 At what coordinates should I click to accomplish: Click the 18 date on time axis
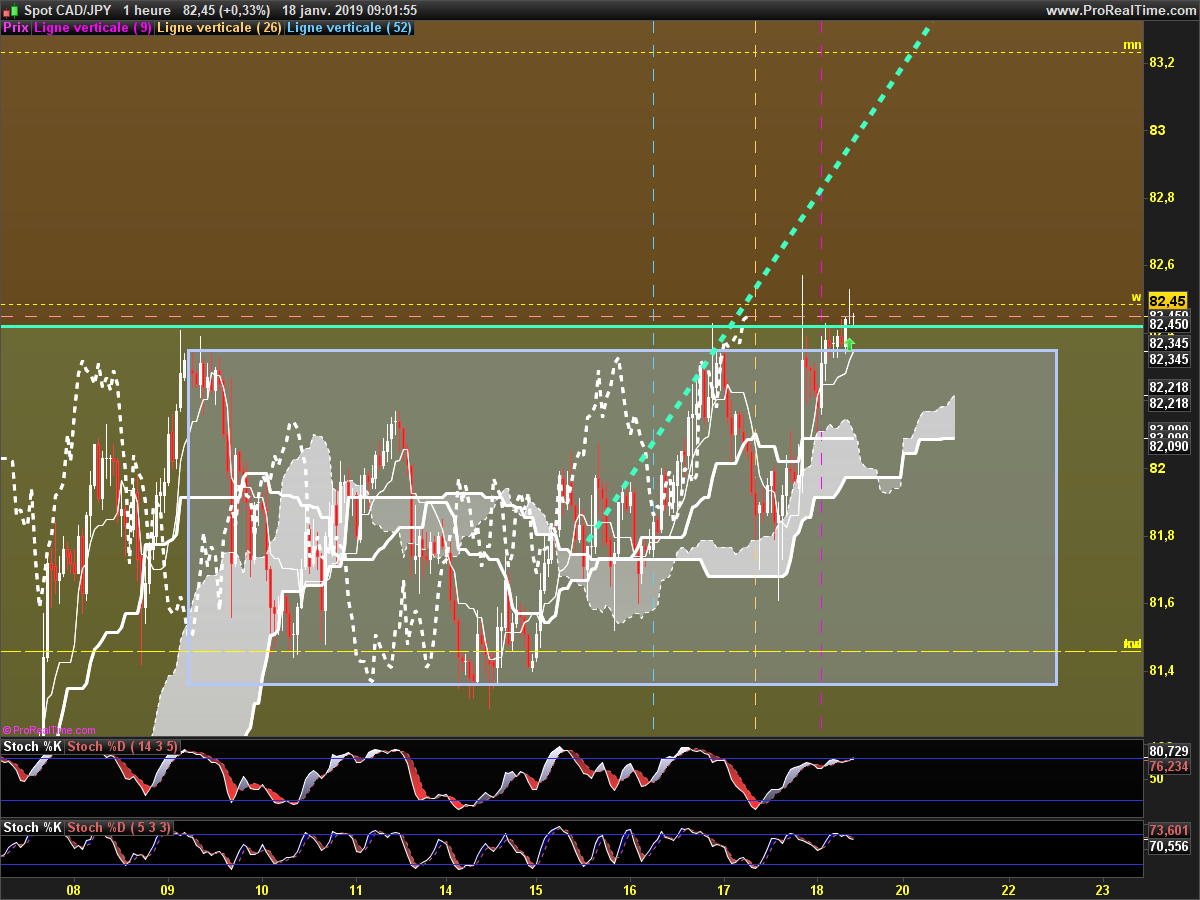[817, 890]
